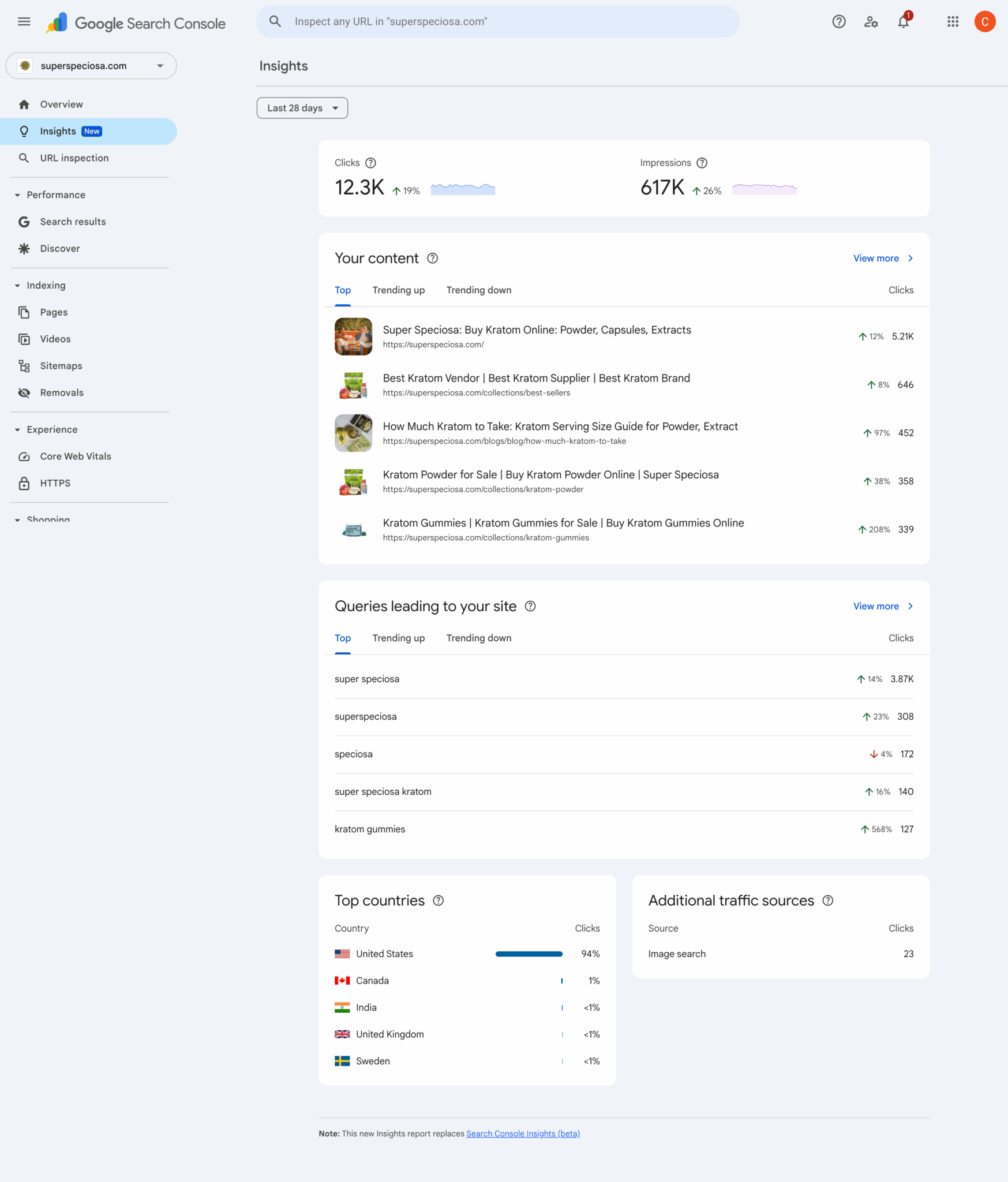This screenshot has width=1008, height=1182.
Task: Select Trending up tab in Your content
Action: (x=398, y=290)
